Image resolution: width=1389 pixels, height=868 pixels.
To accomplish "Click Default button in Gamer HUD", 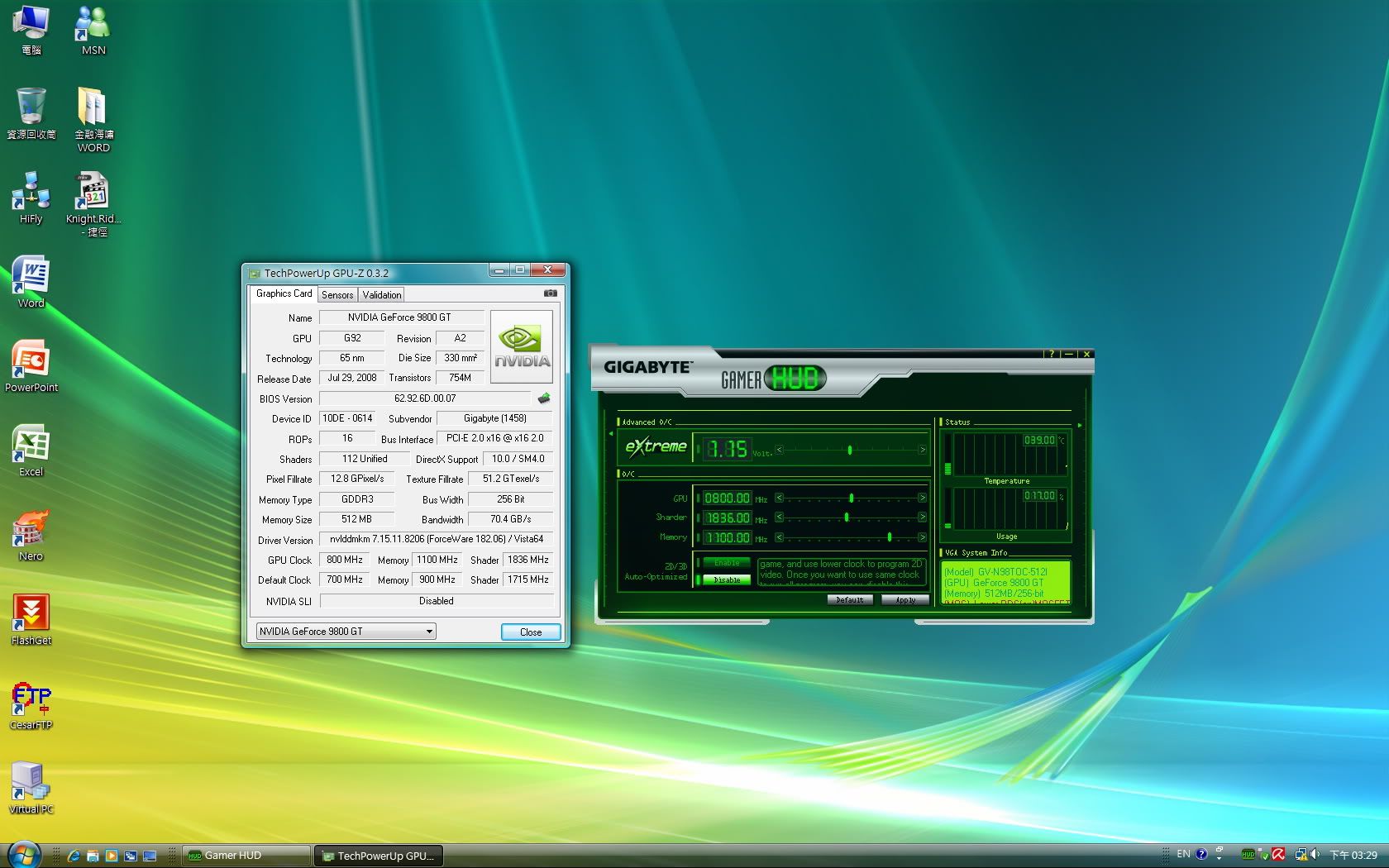I will click(850, 599).
